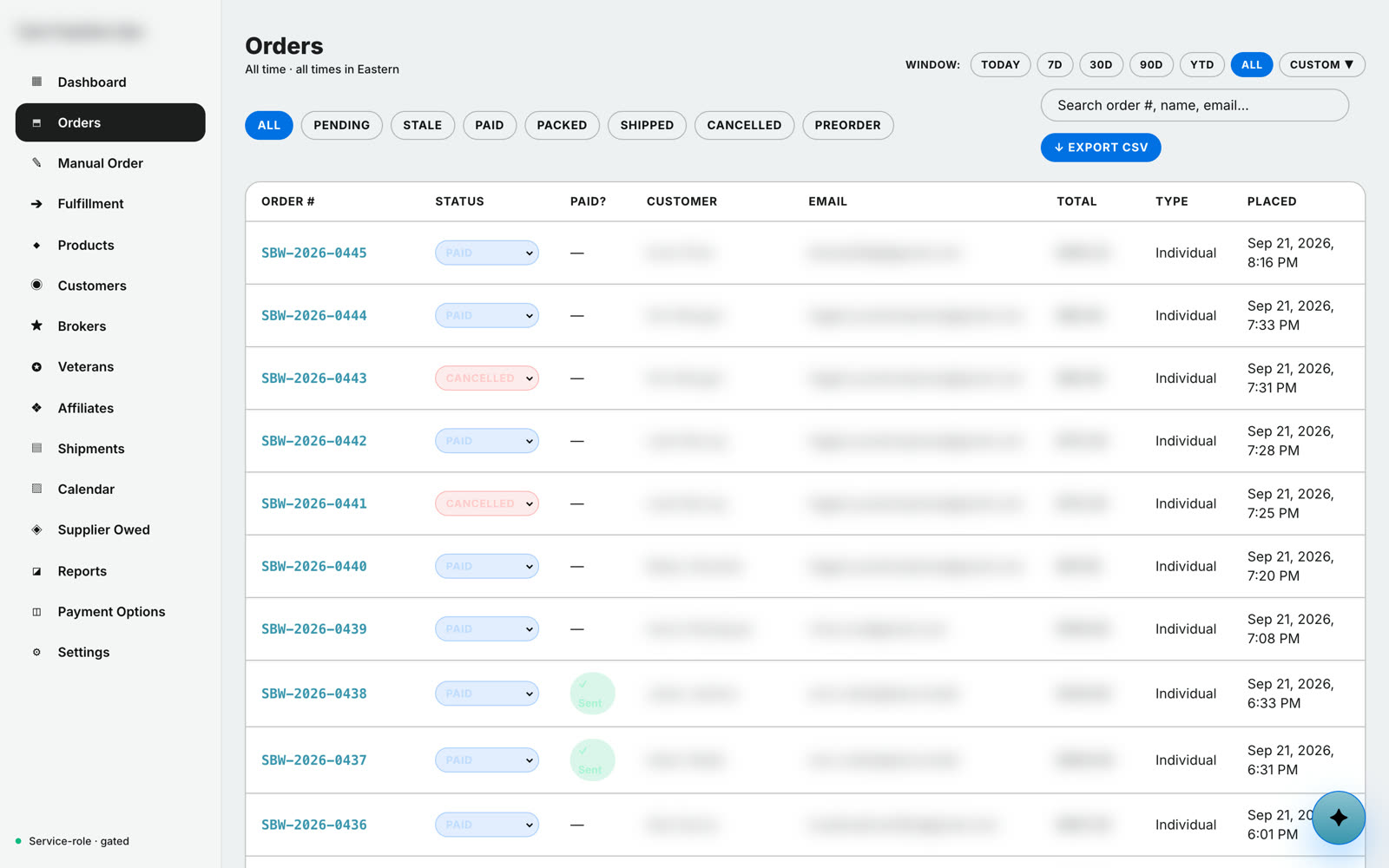Image resolution: width=1389 pixels, height=868 pixels.
Task: Open order SBW-2026-0436 link
Action: pyautogui.click(x=314, y=825)
